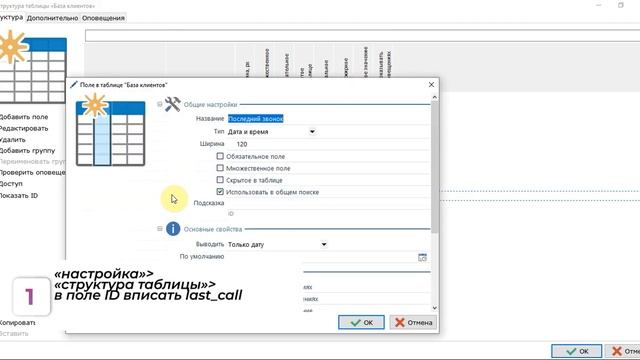Image resolution: width=640 pixels, height=360 pixels.
Task: Click OK in the field dialog
Action: pyautogui.click(x=361, y=322)
